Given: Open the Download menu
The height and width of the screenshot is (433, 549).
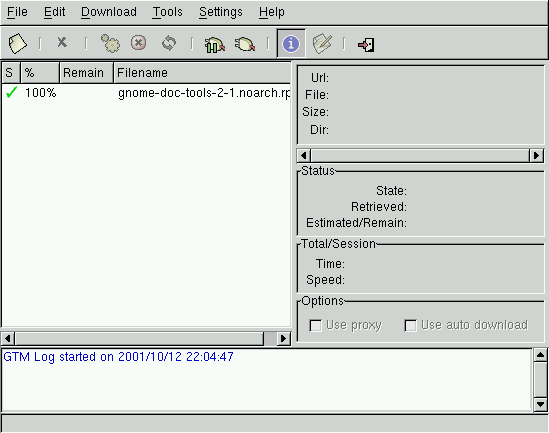Looking at the screenshot, I should [109, 12].
